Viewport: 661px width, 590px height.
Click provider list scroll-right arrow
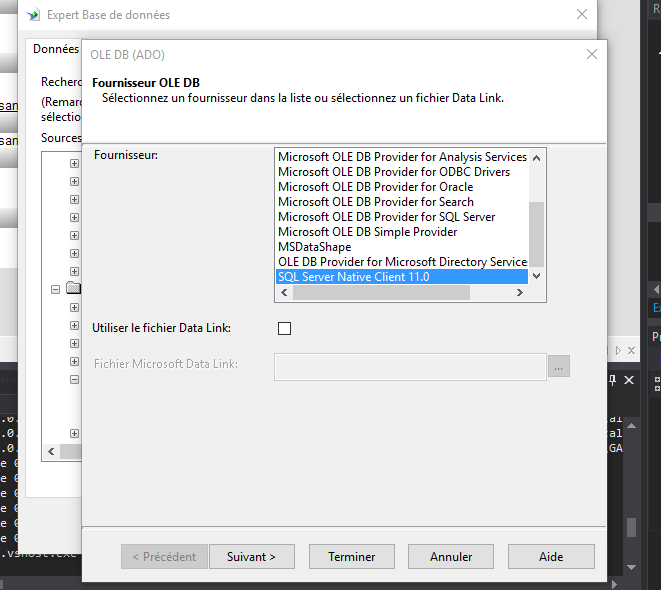point(520,292)
